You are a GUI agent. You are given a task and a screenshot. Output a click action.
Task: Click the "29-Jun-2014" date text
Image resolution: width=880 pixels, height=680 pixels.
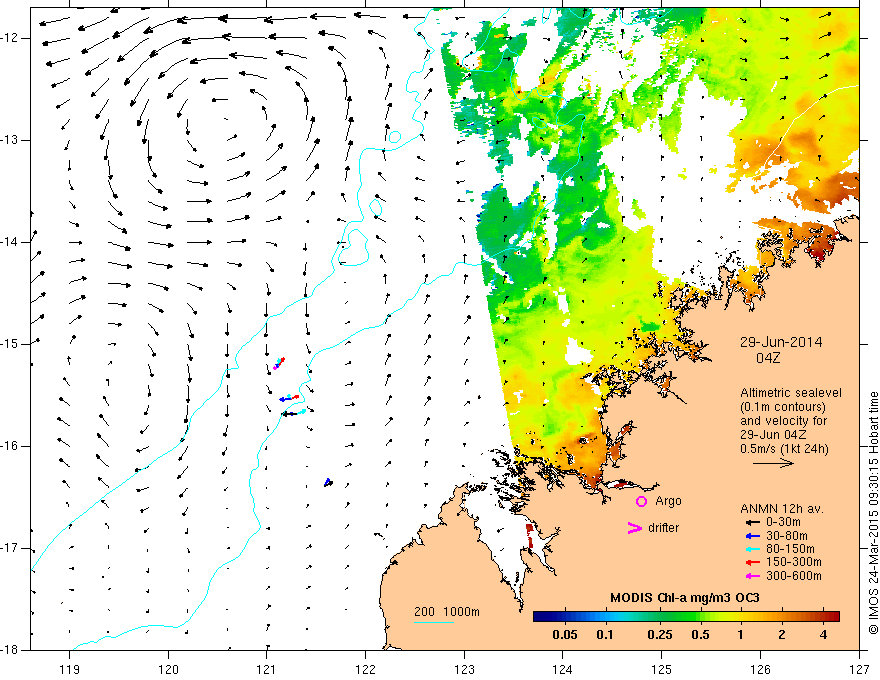tap(781, 342)
